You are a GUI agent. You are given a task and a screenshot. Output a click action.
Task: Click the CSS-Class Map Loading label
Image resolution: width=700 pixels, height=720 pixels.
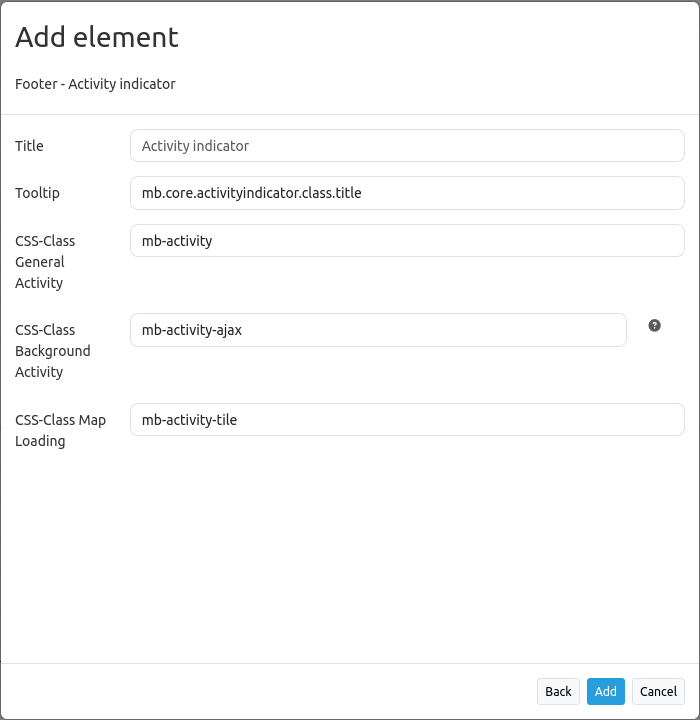[x=60, y=430]
